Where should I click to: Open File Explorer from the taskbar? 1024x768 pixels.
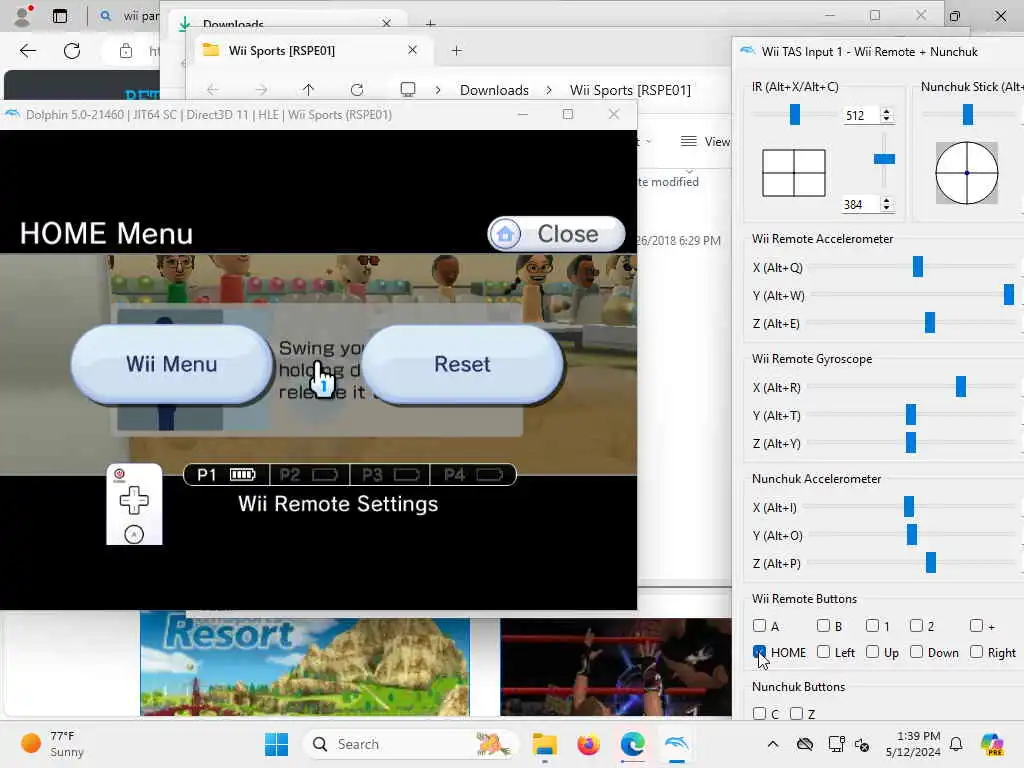(544, 744)
